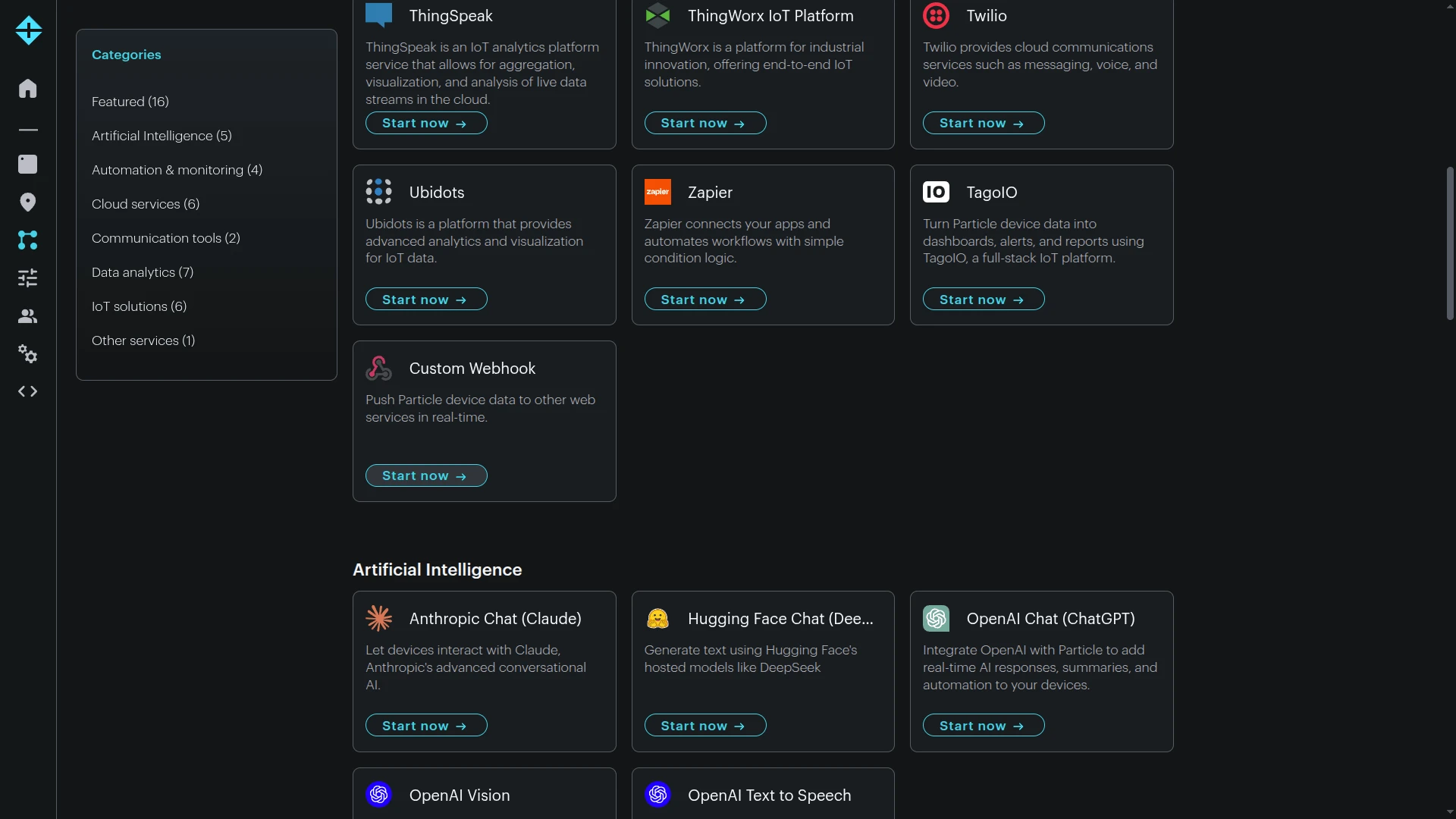Screen dimensions: 1456x819
Task: Open the devices square icon in sidebar
Action: pyautogui.click(x=28, y=164)
